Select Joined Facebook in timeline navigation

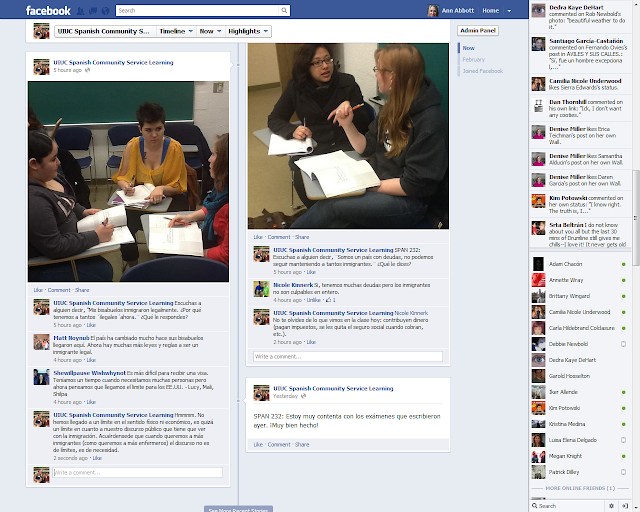click(482, 71)
